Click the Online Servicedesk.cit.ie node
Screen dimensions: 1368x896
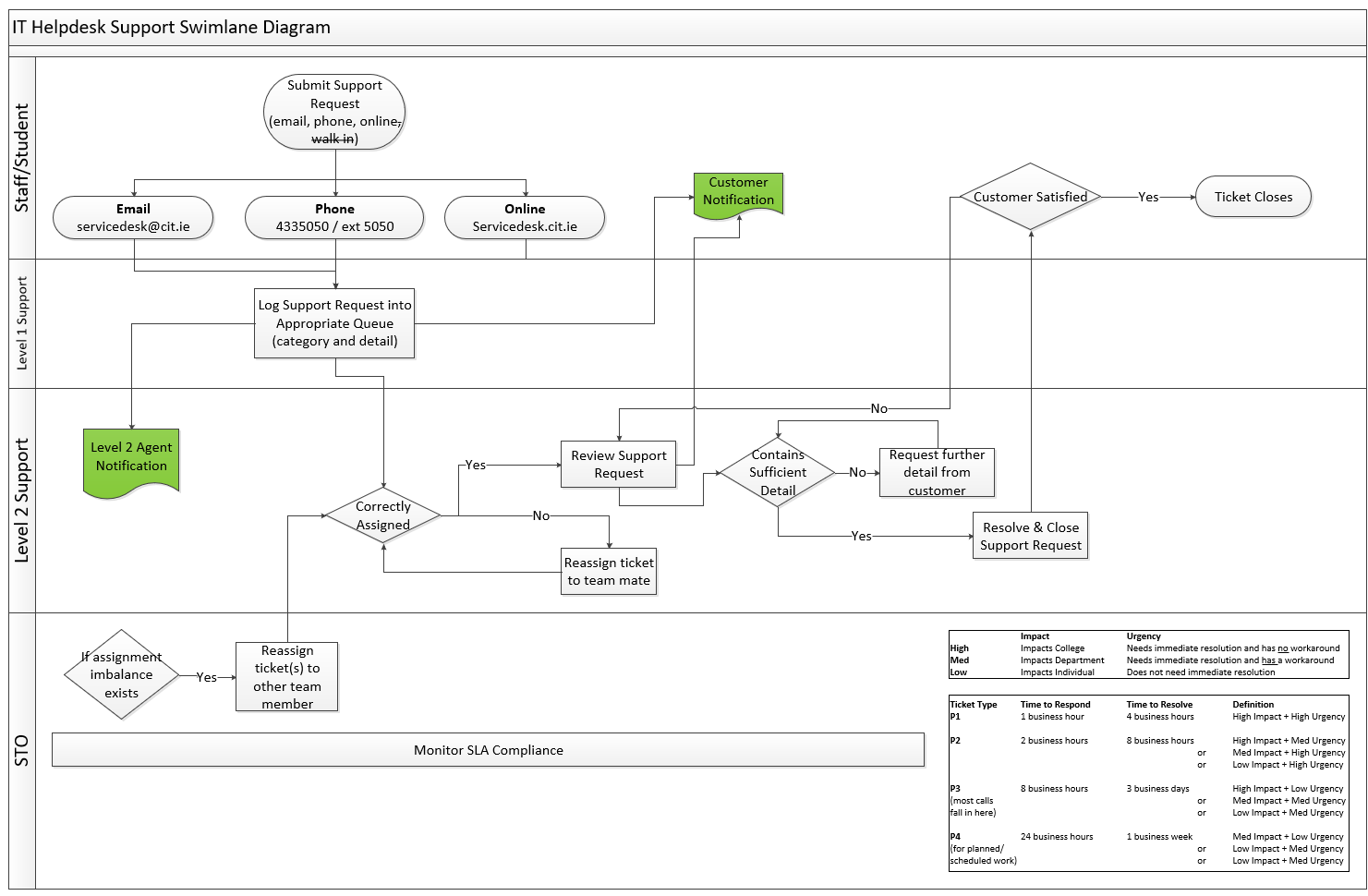(x=525, y=217)
